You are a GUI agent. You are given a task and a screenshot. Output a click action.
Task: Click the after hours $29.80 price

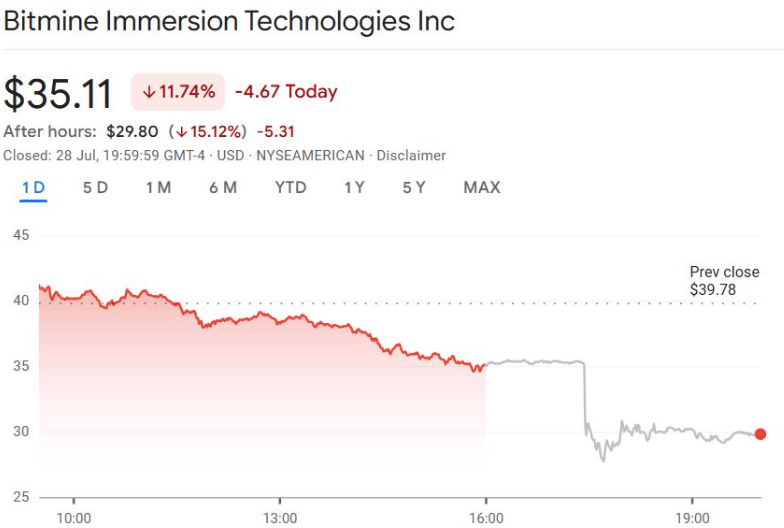click(x=131, y=132)
